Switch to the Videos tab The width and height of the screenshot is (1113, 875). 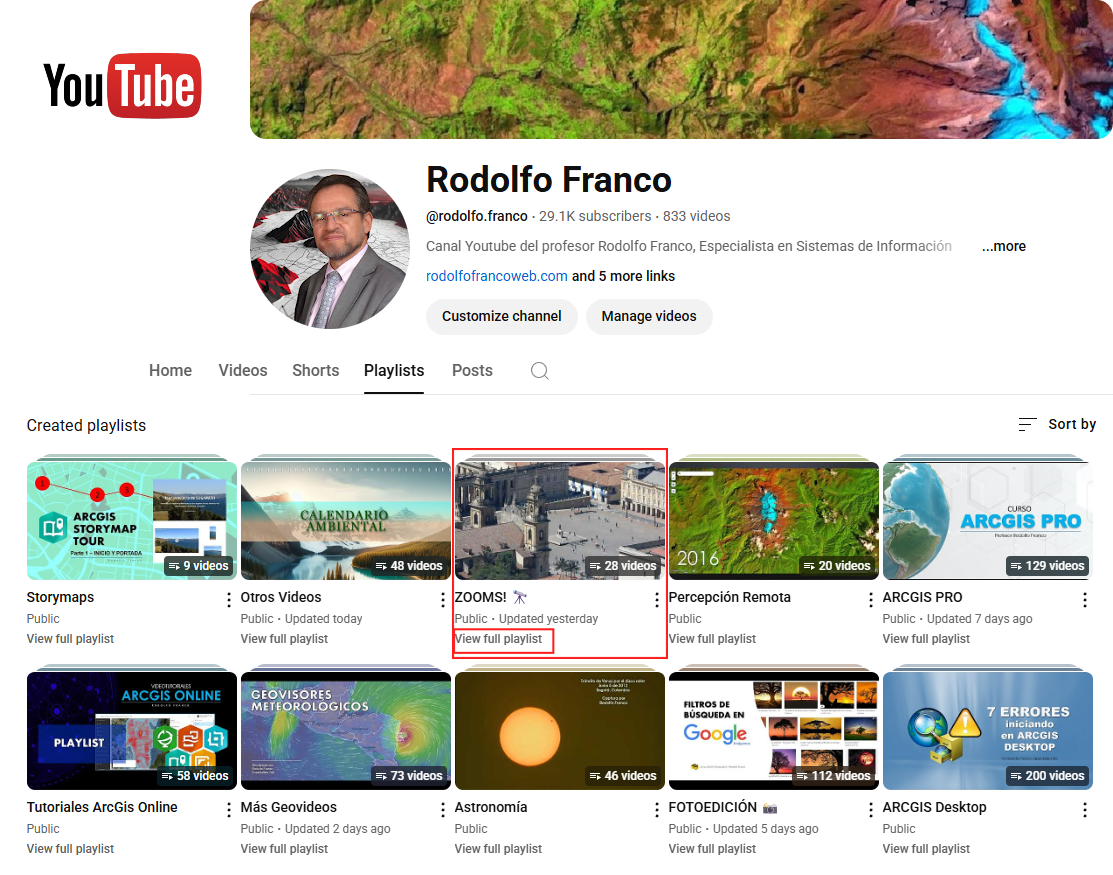click(x=243, y=370)
